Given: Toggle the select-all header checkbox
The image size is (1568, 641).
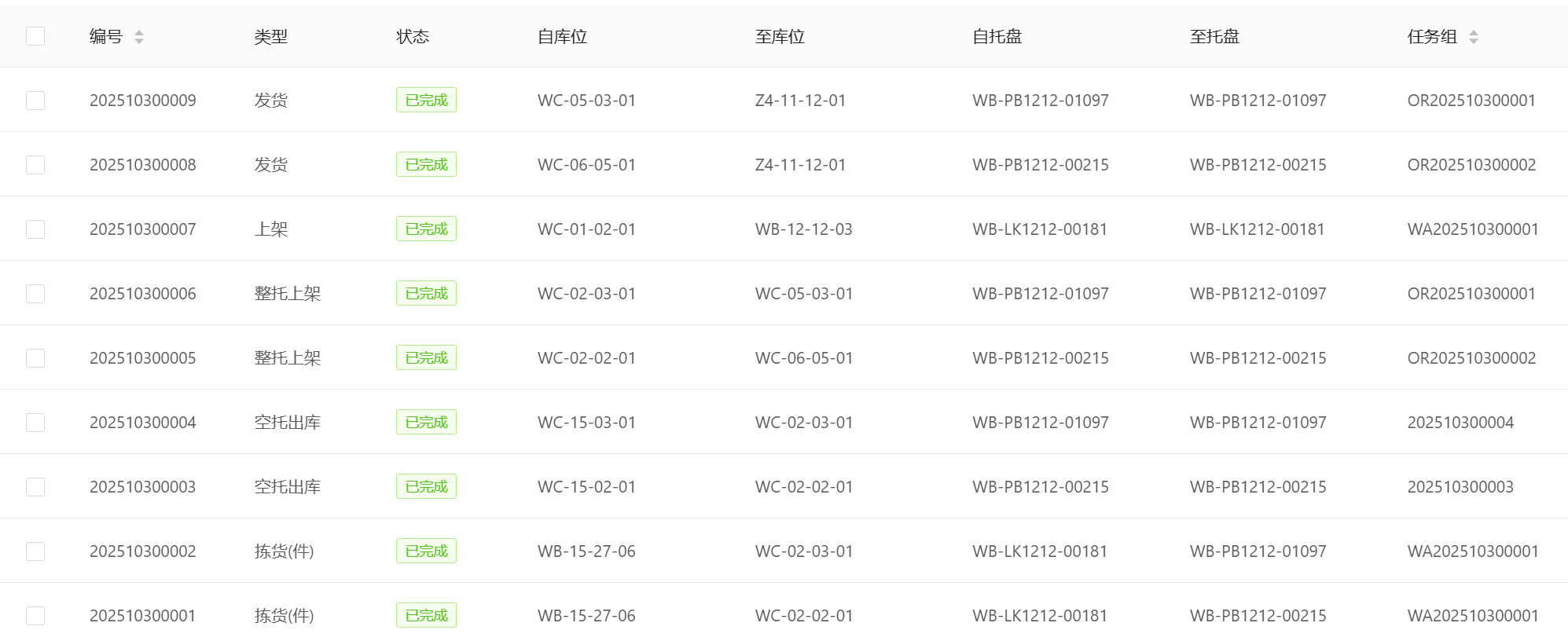Looking at the screenshot, I should (35, 36).
